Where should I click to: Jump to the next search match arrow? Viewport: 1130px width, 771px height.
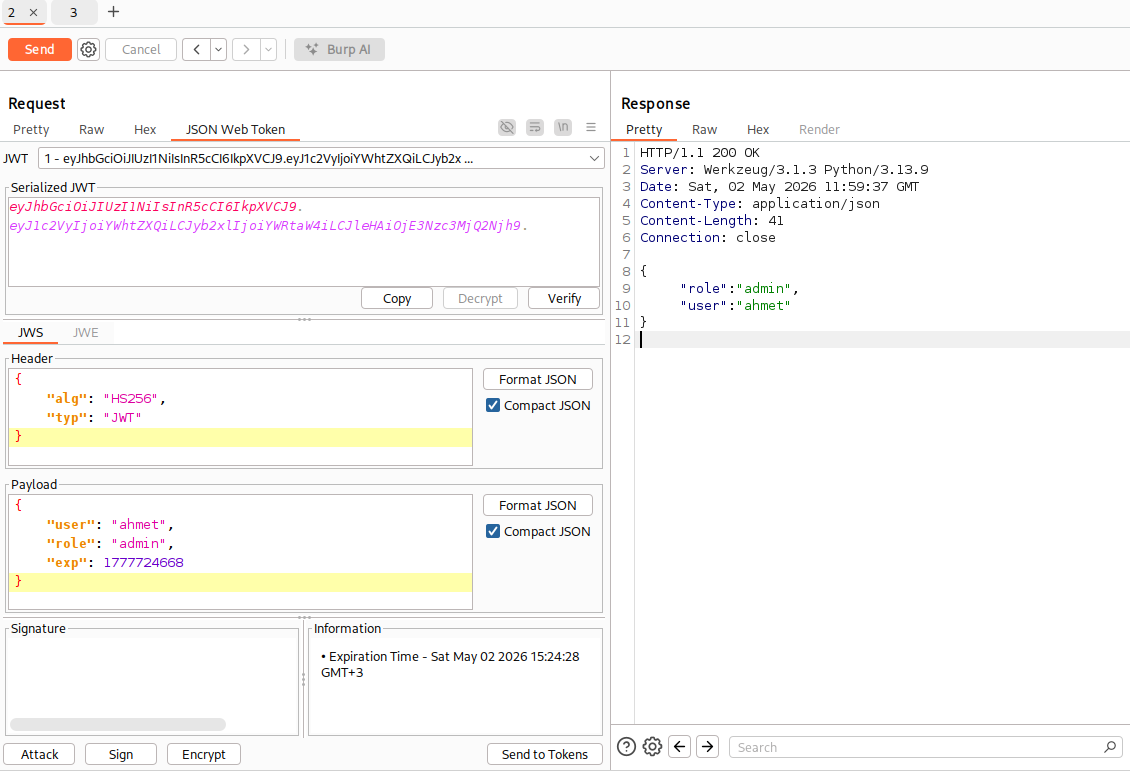click(x=708, y=747)
